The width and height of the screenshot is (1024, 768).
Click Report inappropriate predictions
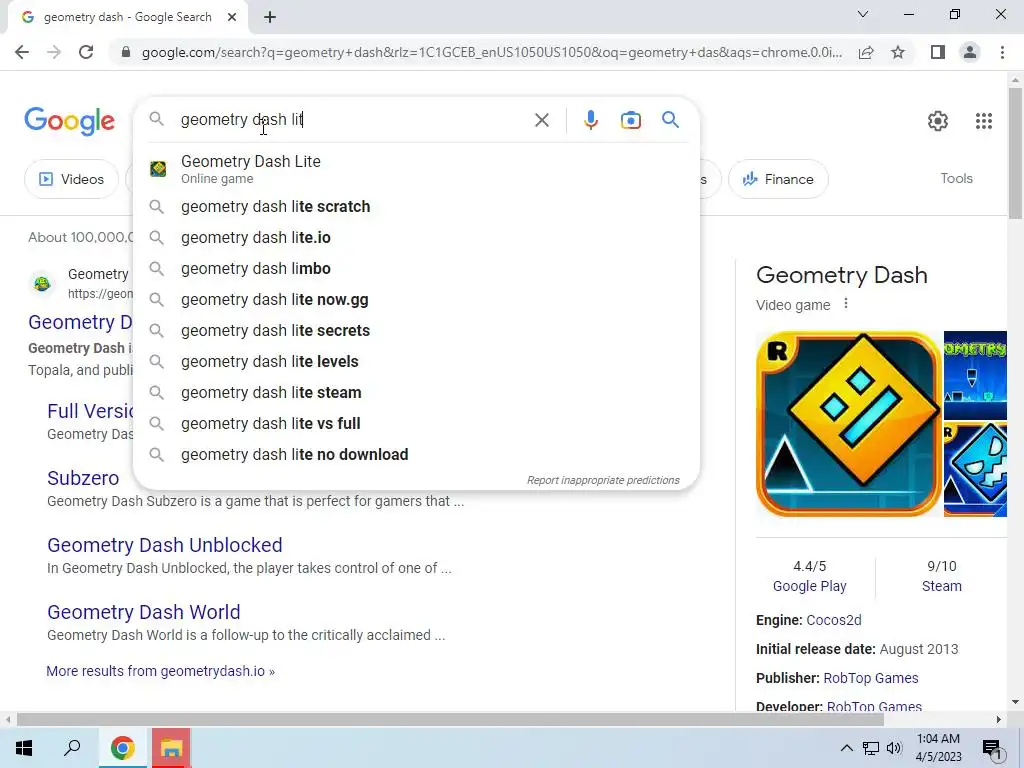tap(603, 480)
